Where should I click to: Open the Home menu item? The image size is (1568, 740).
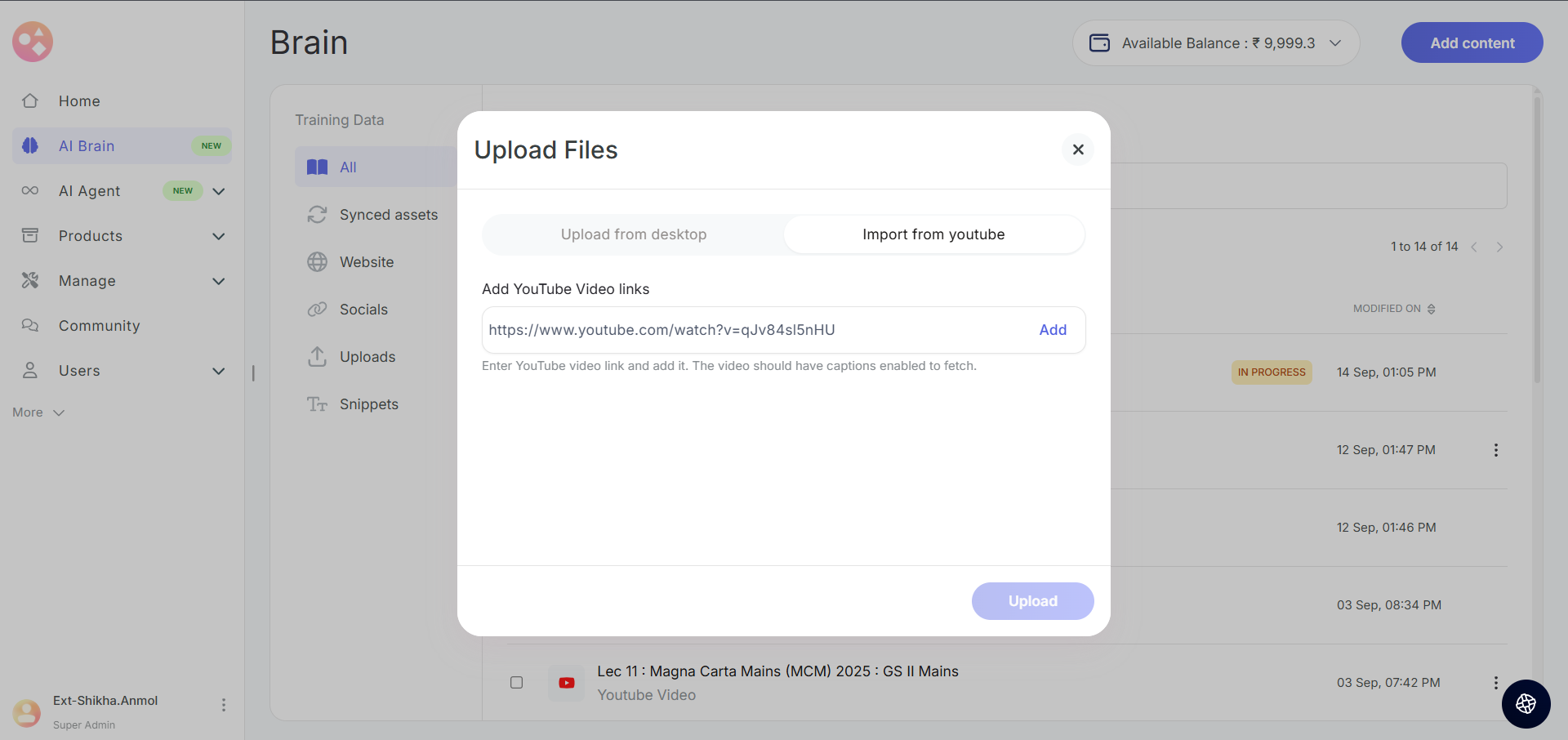click(122, 100)
